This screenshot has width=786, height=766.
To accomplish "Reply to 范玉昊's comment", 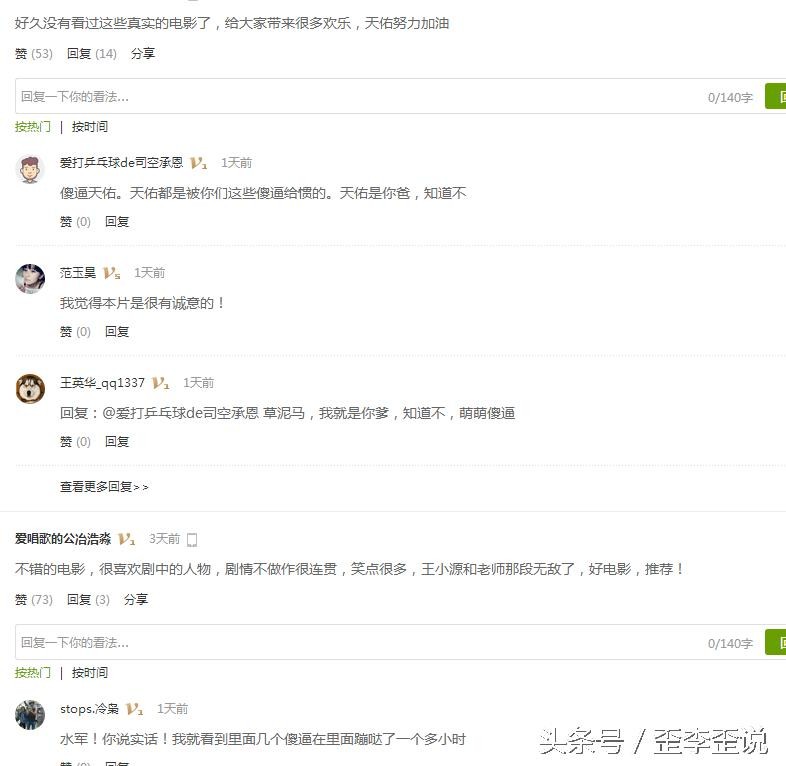I will (x=117, y=332).
